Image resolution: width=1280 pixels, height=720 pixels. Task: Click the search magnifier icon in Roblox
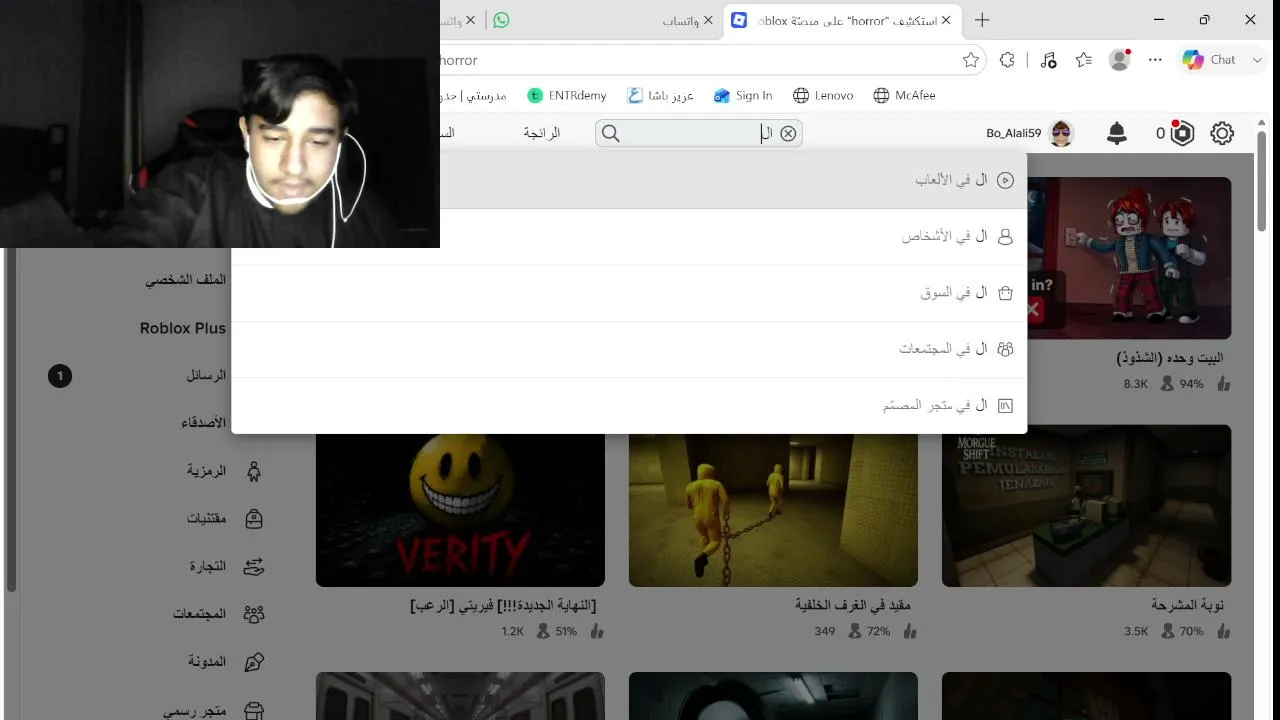tap(610, 133)
